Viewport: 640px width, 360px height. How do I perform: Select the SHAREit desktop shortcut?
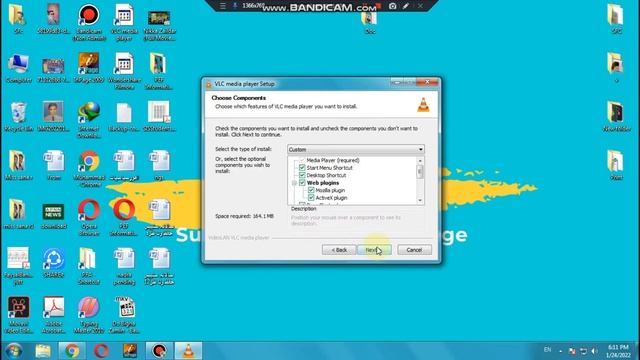coord(53,264)
